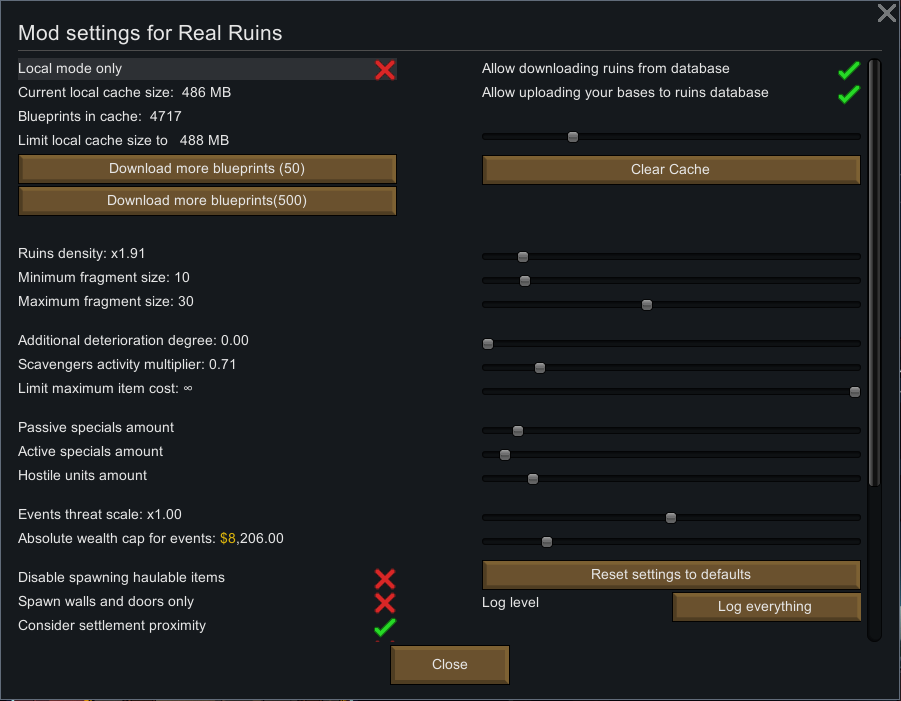
Task: Click the Limit maximum item cost slider handle
Action: click(855, 392)
